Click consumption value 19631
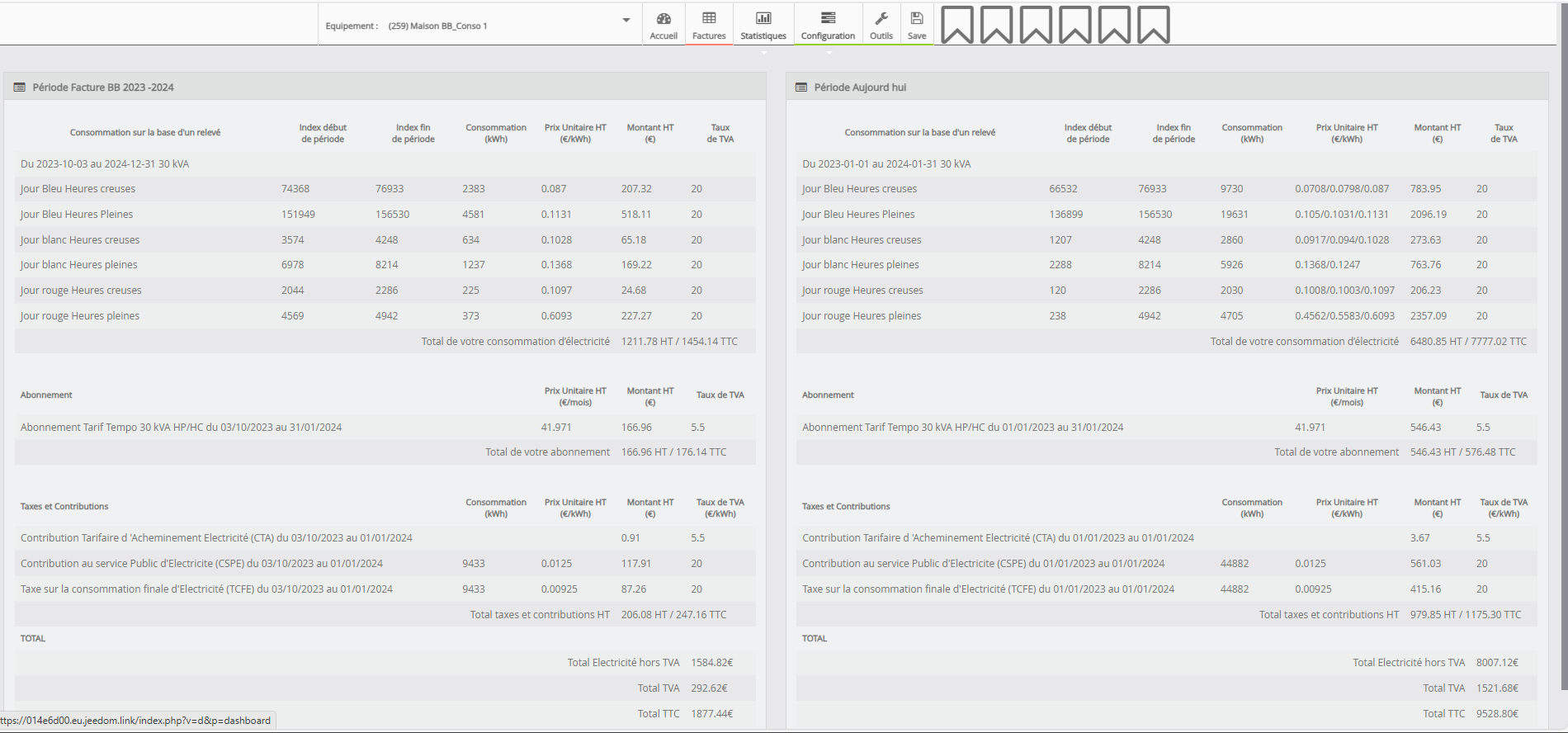Screen dimensions: 1568x733 pyautogui.click(x=1235, y=215)
